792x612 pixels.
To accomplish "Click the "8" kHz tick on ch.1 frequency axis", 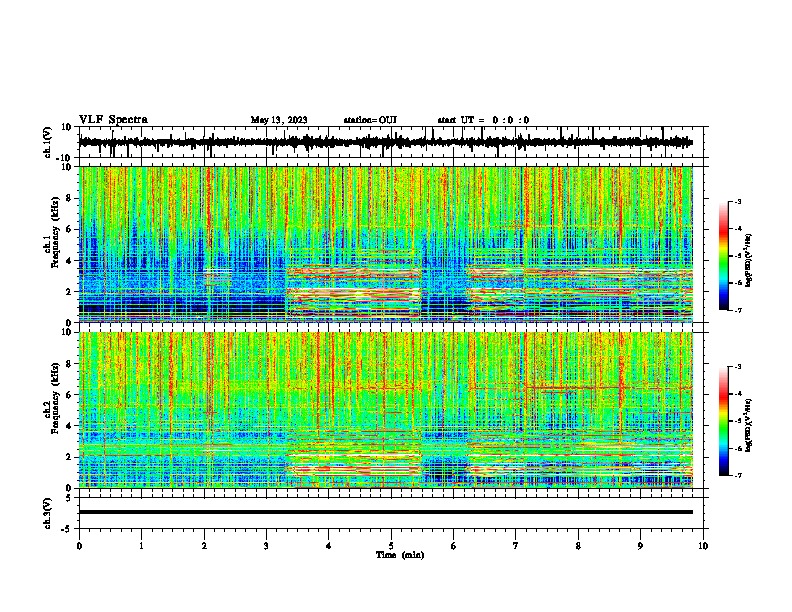I will coord(70,198).
